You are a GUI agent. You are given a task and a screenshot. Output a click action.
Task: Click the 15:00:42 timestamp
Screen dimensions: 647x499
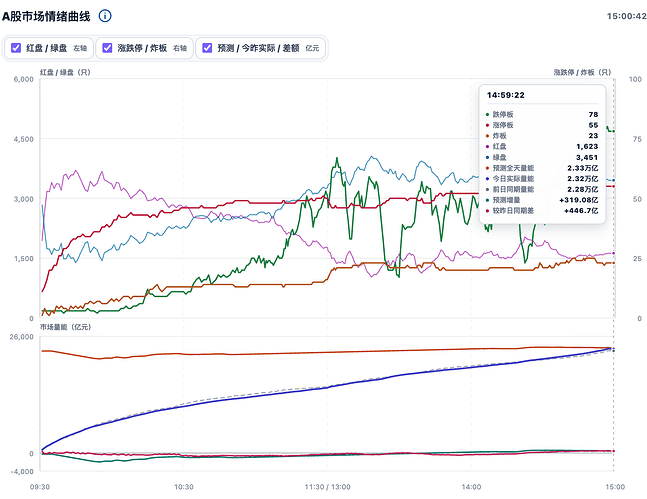coord(626,16)
